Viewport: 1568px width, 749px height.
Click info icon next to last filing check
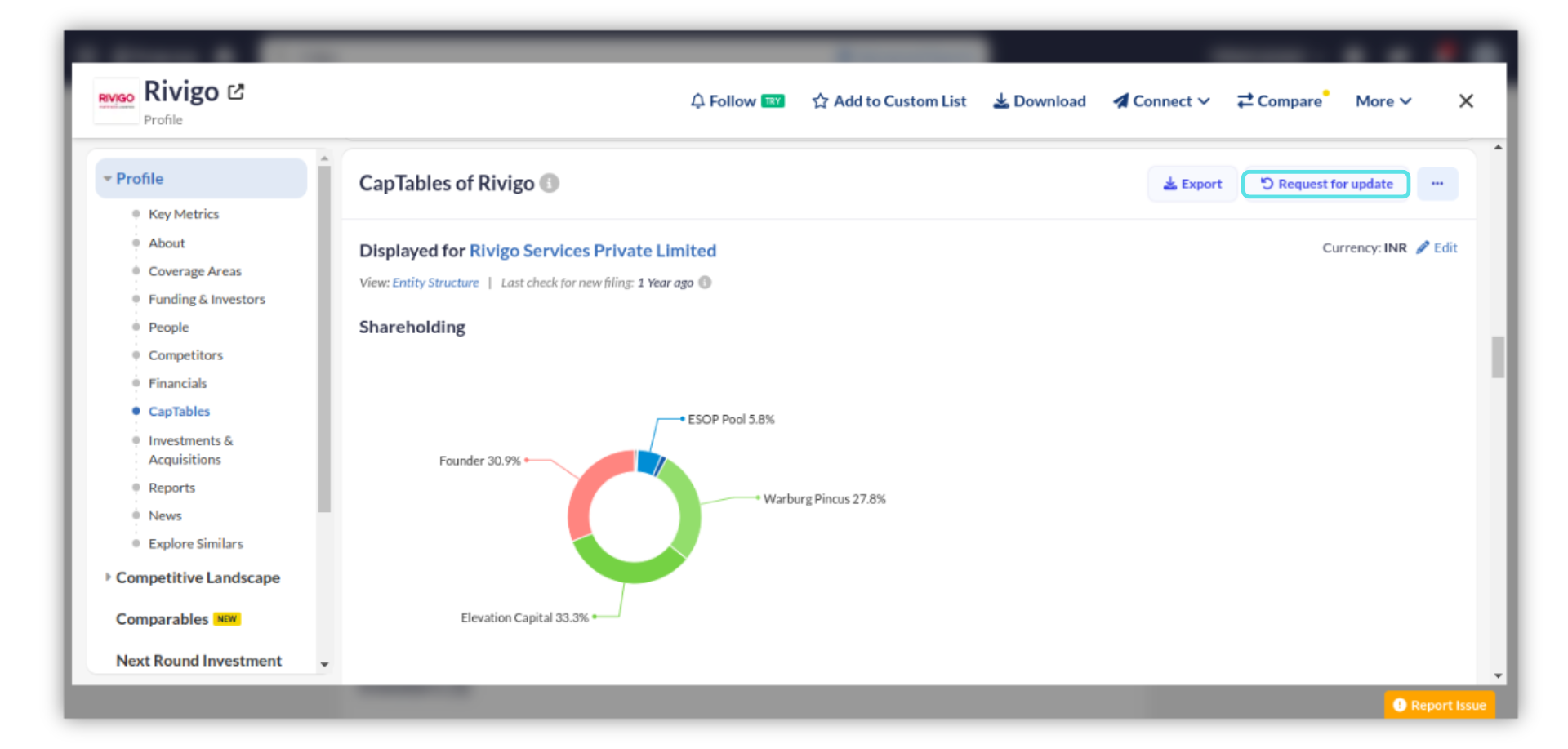[x=705, y=283]
